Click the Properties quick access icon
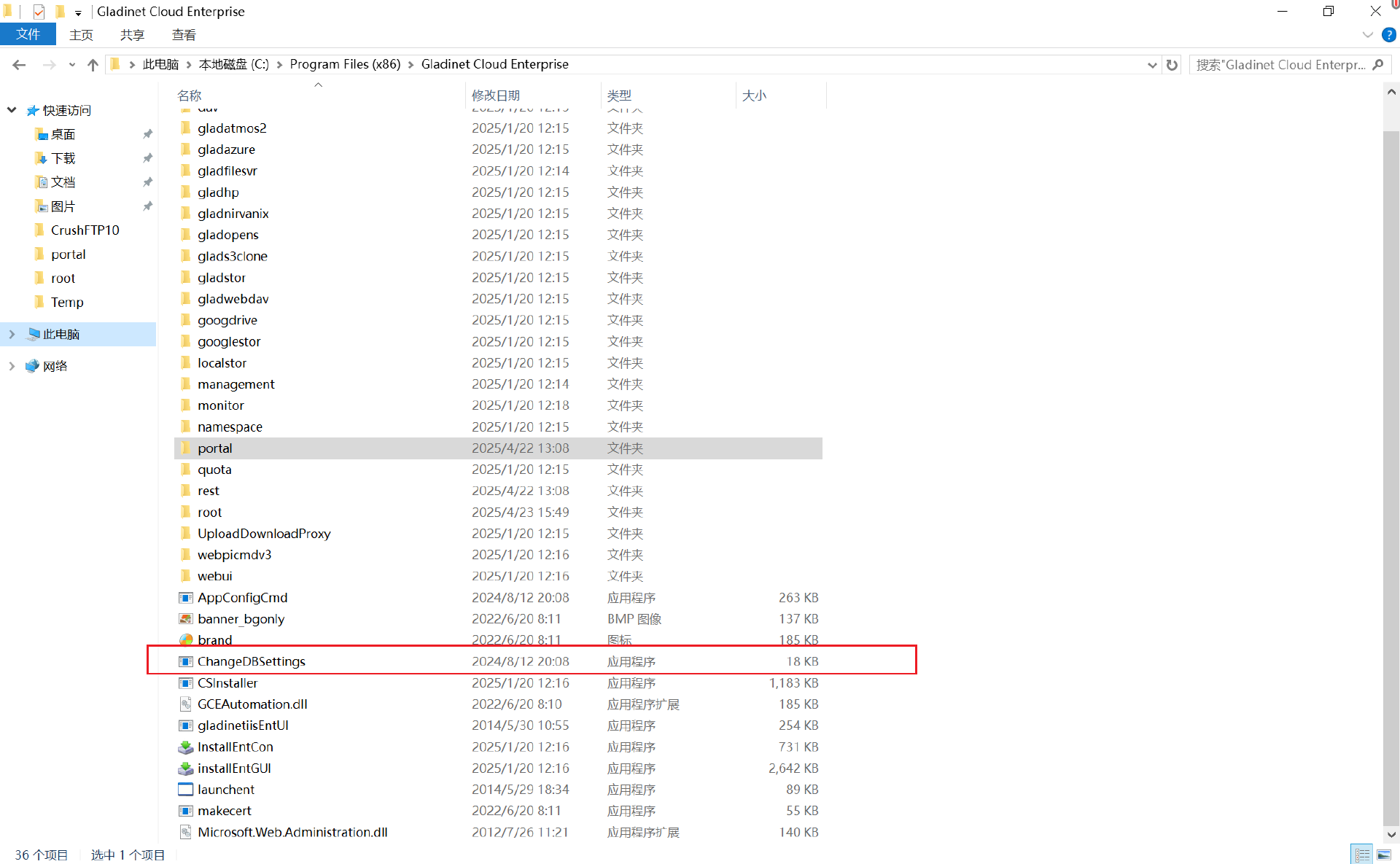The width and height of the screenshot is (1400, 864). pos(39,12)
